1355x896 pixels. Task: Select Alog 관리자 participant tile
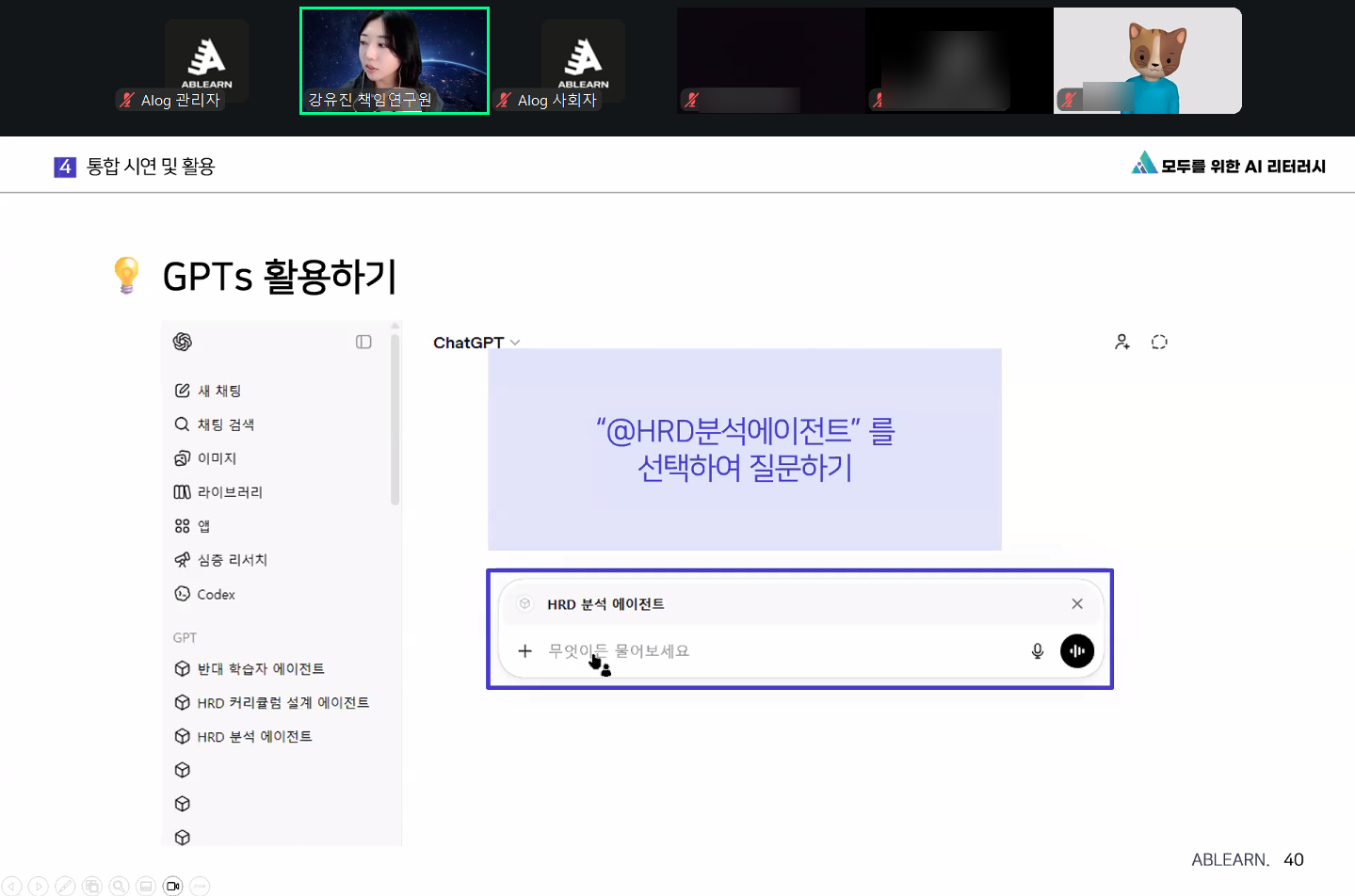(206, 61)
